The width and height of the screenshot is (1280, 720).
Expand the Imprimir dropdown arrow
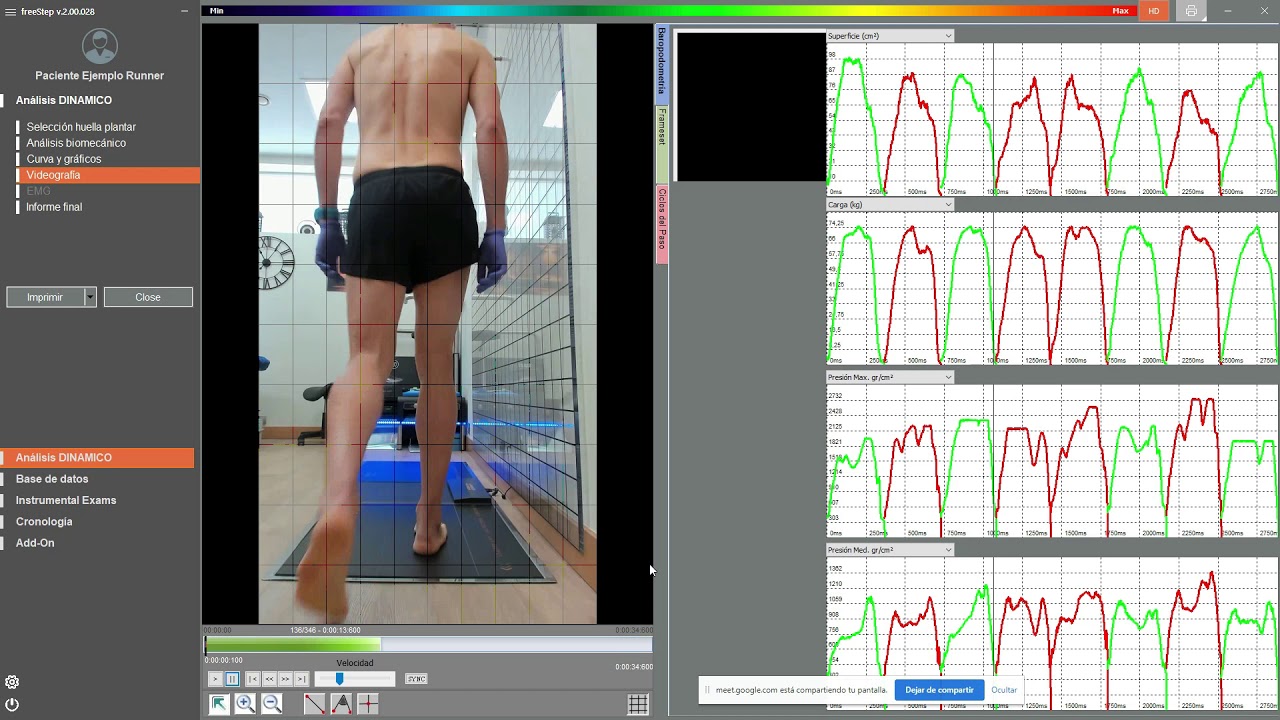pos(90,297)
